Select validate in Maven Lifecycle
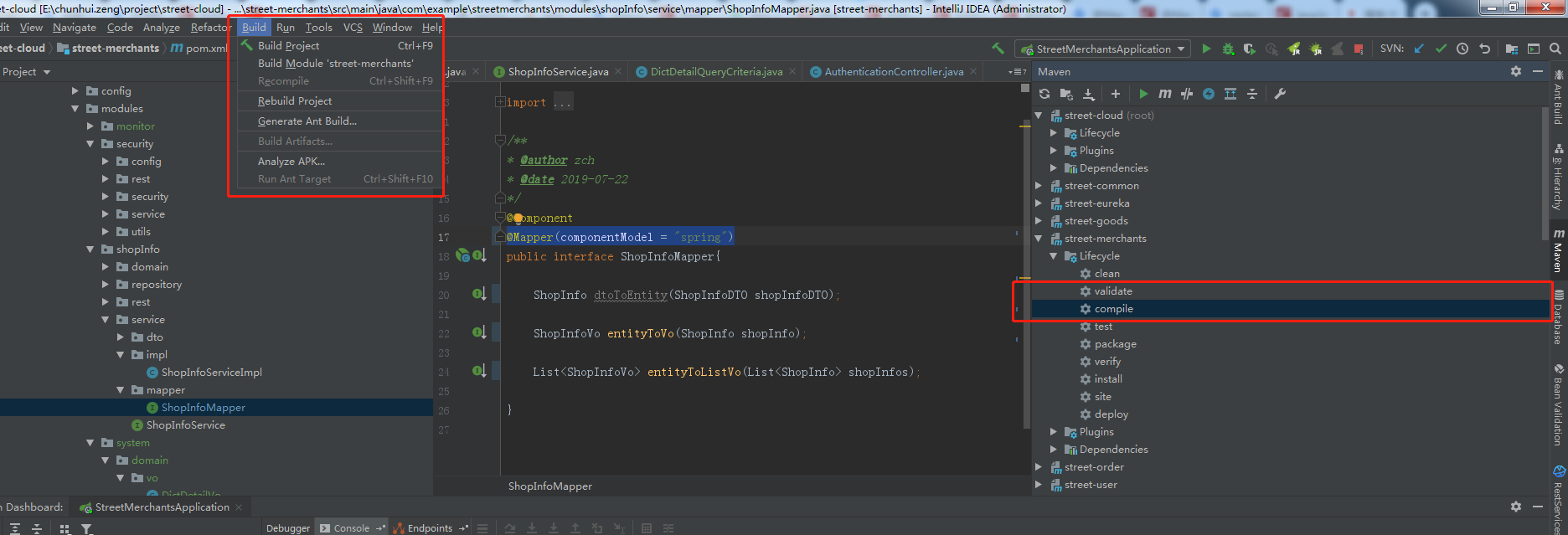Image resolution: width=1568 pixels, height=535 pixels. (1113, 291)
